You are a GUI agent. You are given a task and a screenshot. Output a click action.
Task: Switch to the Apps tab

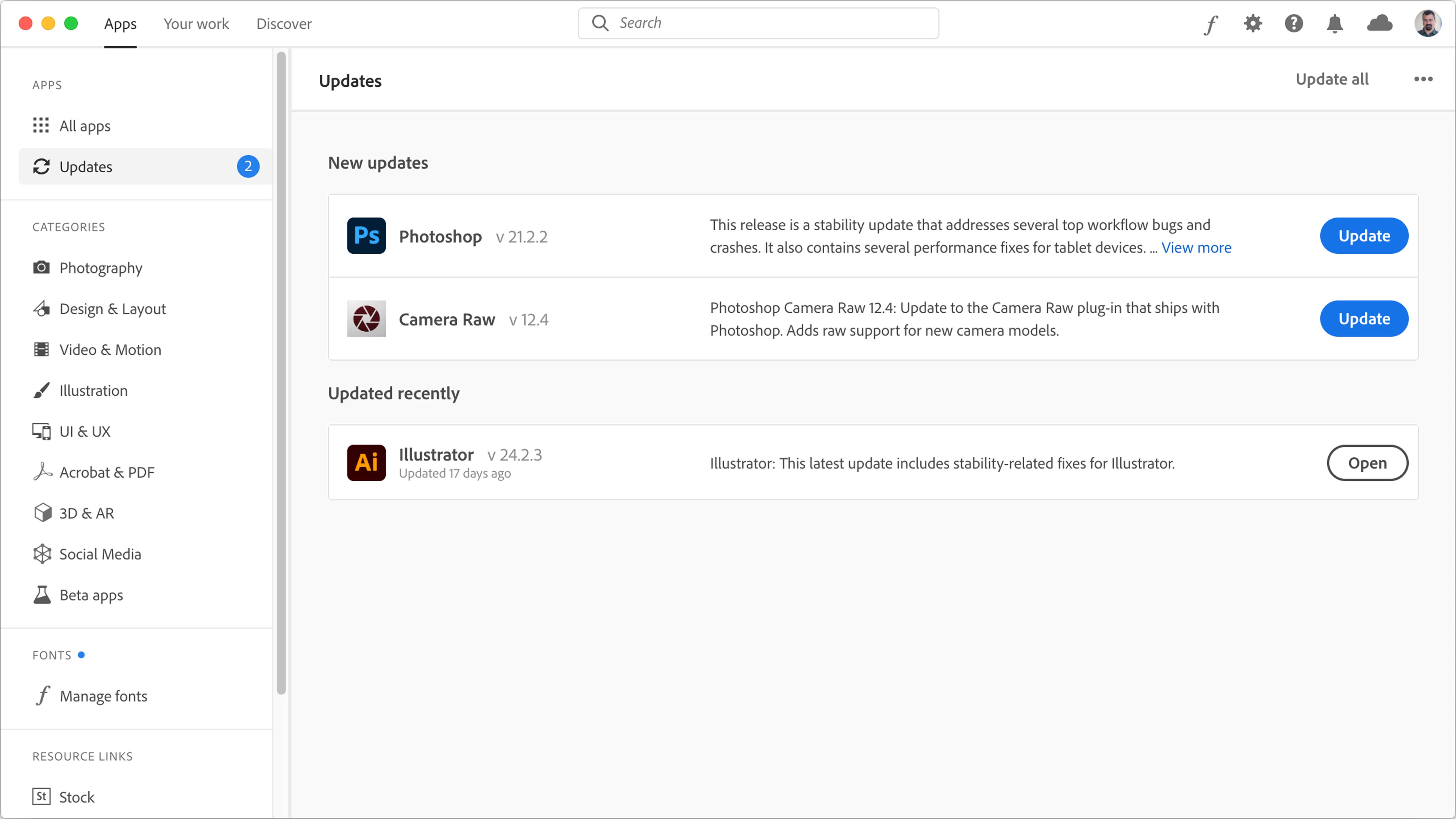tap(120, 24)
